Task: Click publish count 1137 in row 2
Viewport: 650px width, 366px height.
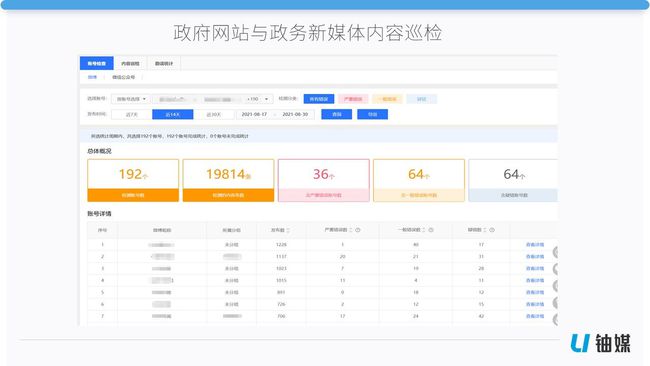Action: click(x=281, y=257)
